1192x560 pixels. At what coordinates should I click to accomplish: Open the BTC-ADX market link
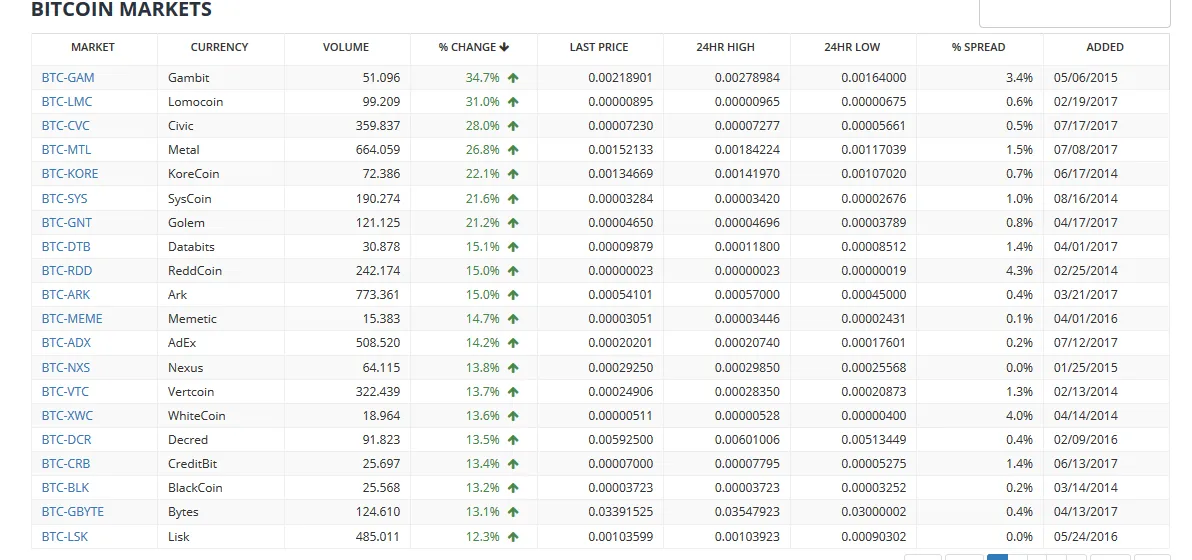click(x=66, y=343)
